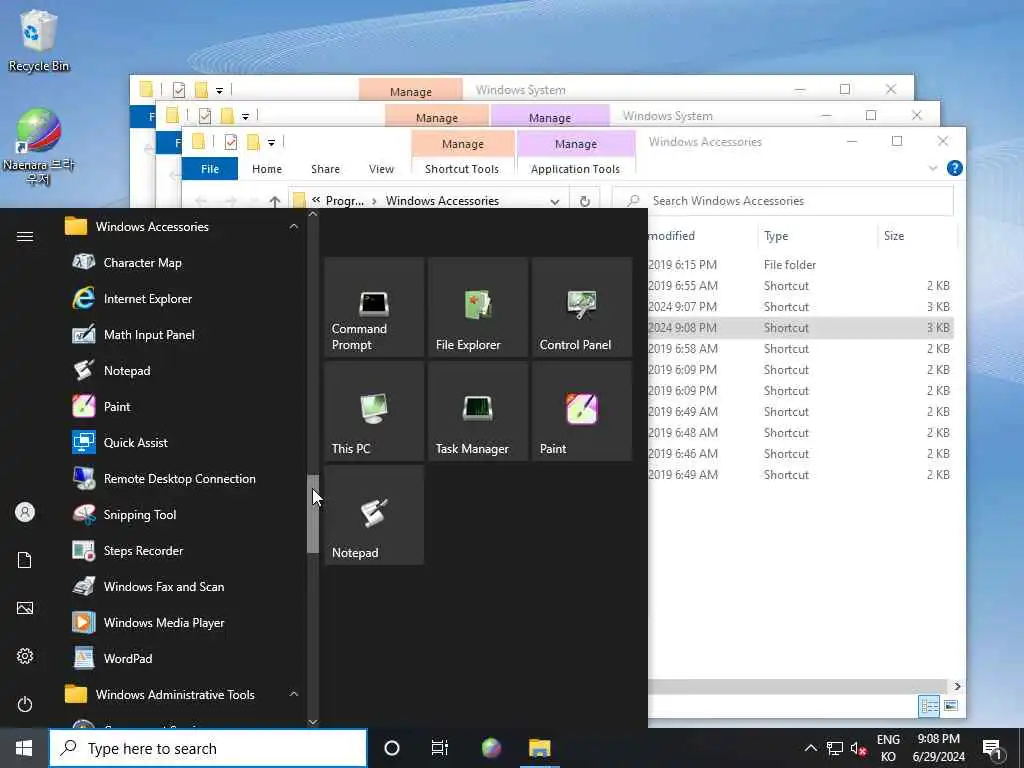This screenshot has height=768, width=1024.
Task: Open the Notepad tile
Action: [x=374, y=515]
